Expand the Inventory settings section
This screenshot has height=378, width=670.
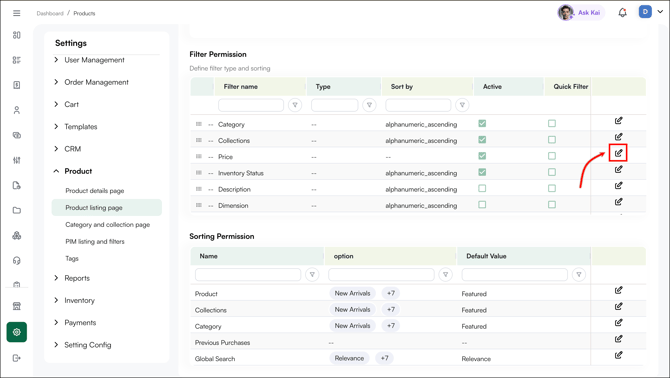point(74,300)
